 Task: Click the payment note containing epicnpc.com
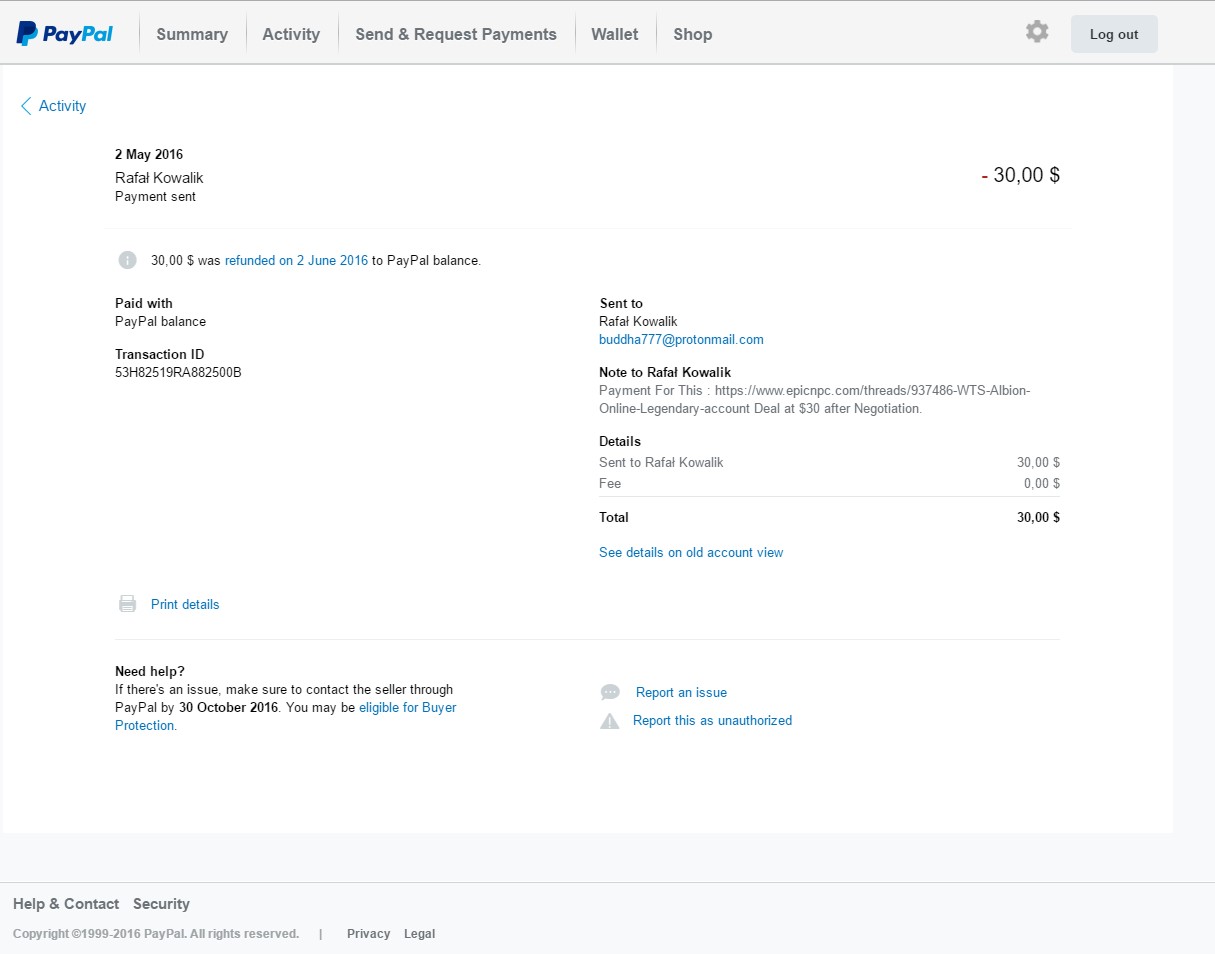[814, 400]
